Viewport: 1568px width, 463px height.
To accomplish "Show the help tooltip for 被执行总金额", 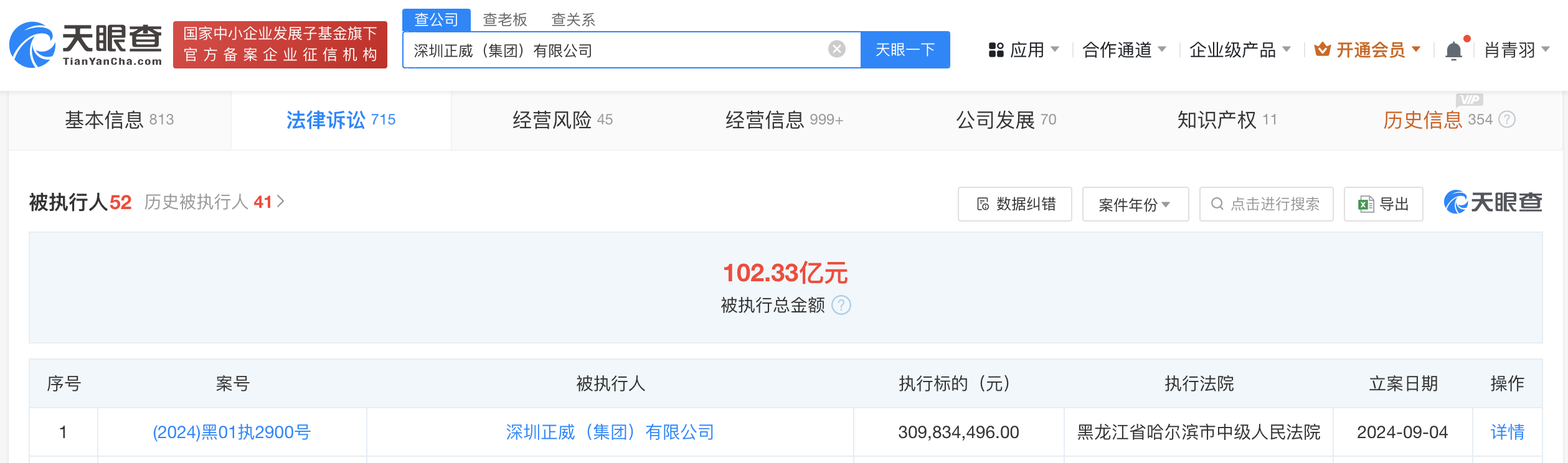I will (841, 305).
